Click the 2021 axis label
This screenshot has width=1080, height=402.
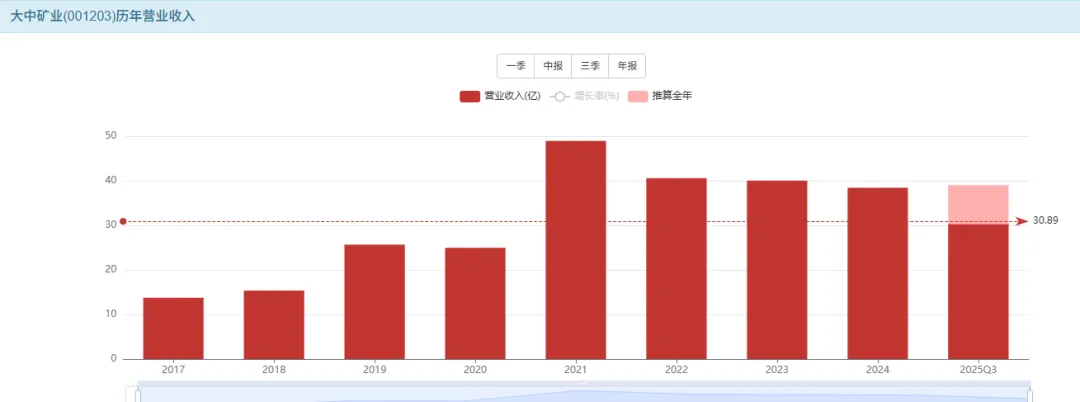[576, 370]
